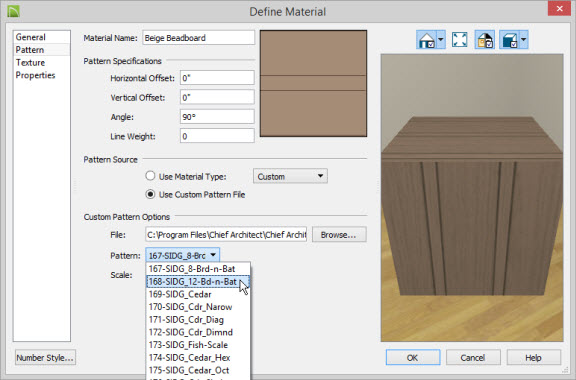
Task: Choose 174-SIDG_Cedar_Hex pattern option
Action: coord(198,358)
